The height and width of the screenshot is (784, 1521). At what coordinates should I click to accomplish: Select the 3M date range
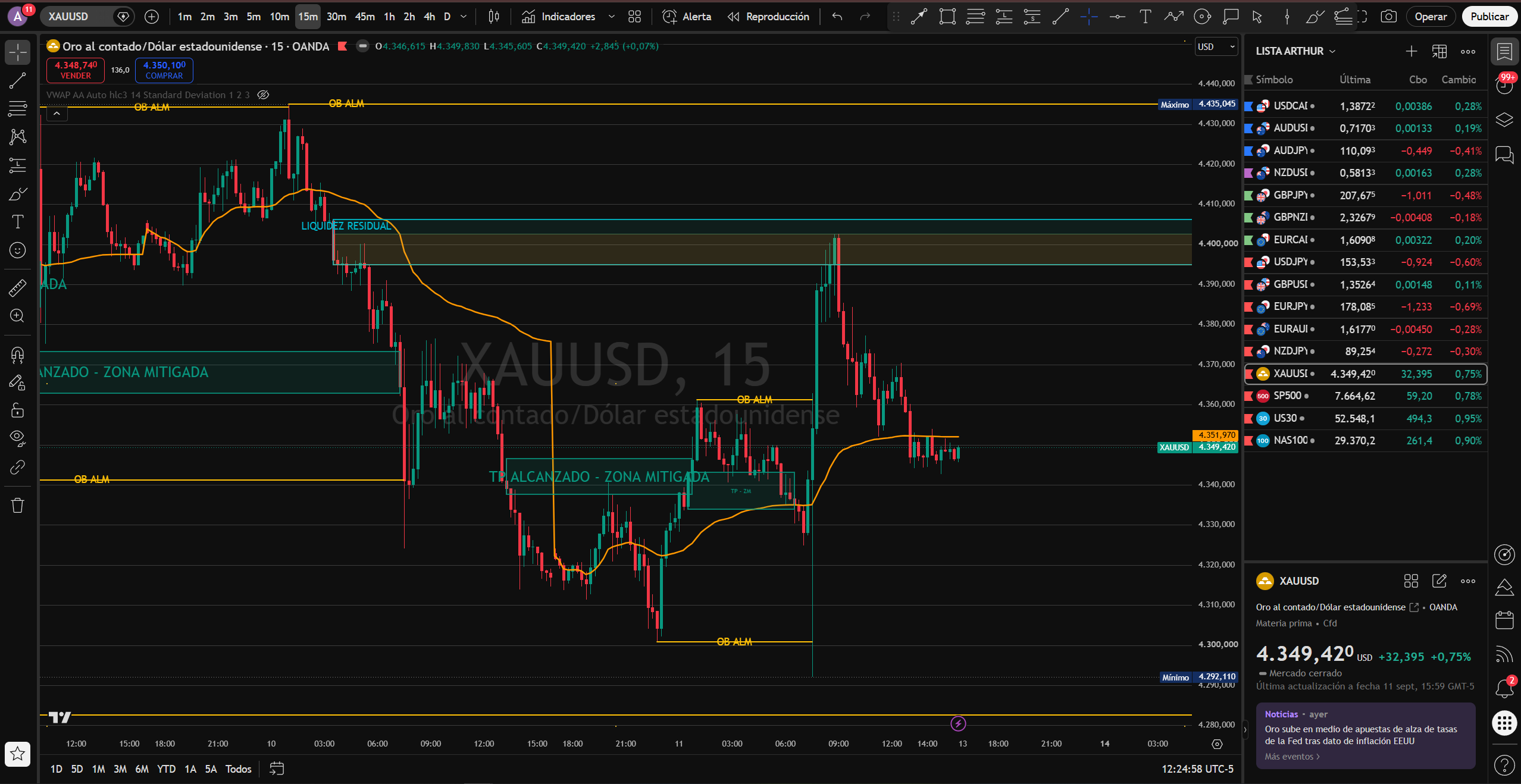[120, 769]
